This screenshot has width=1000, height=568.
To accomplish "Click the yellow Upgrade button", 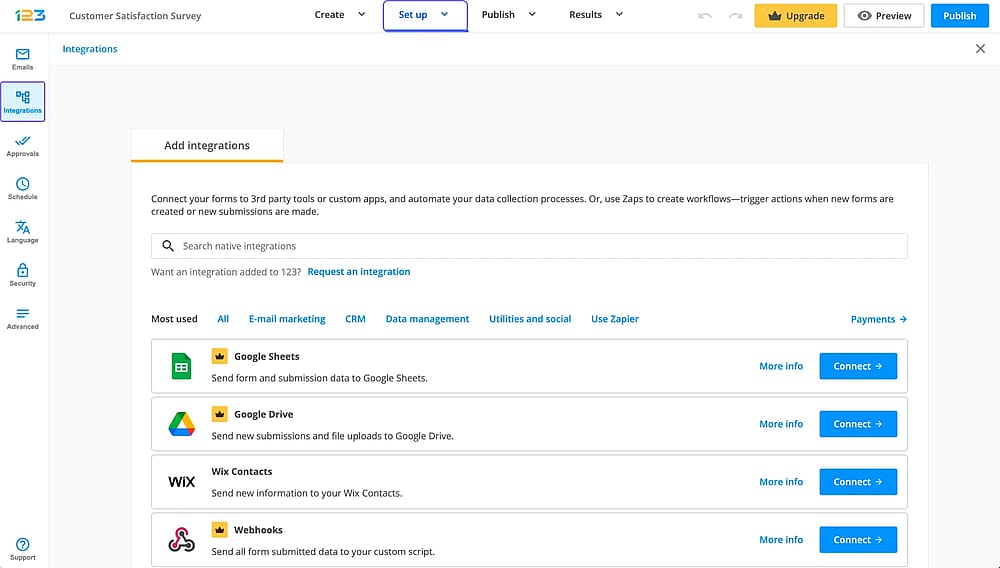I will coord(795,16).
